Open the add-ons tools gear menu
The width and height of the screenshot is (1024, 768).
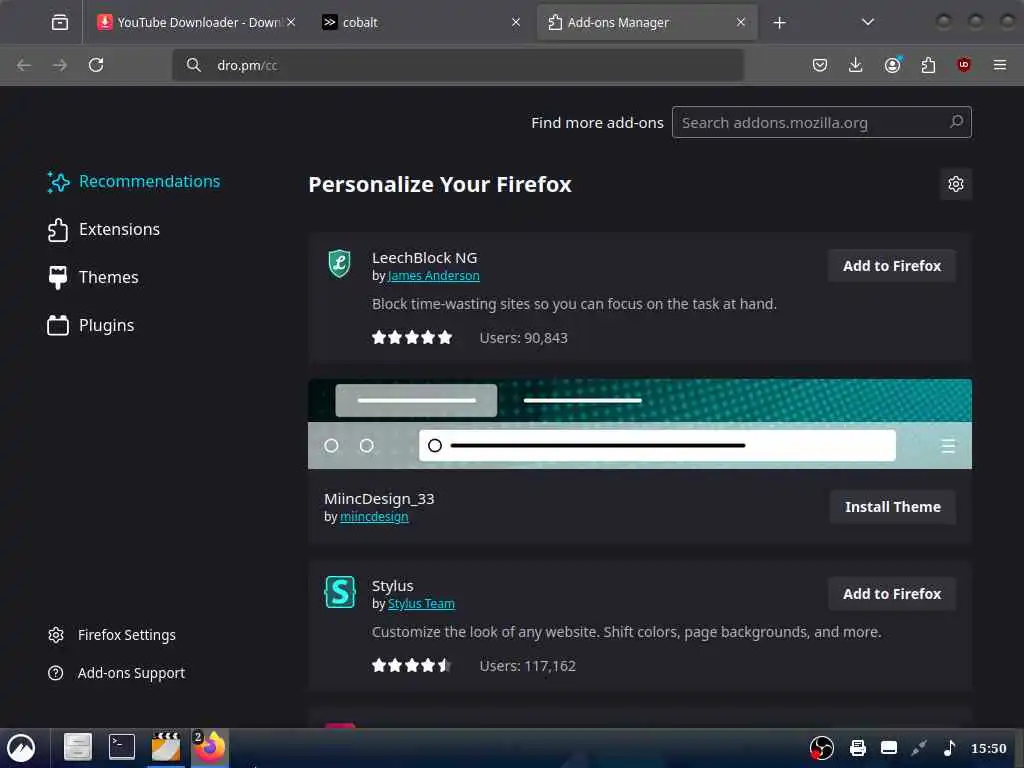(x=955, y=185)
